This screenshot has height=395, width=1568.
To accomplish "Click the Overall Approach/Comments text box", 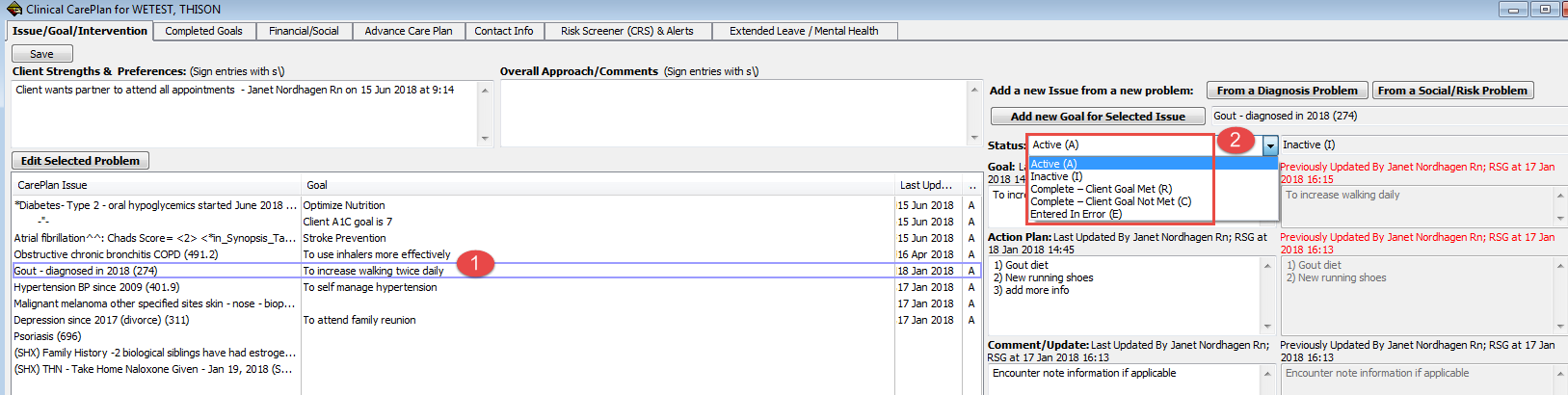I will click(x=732, y=113).
